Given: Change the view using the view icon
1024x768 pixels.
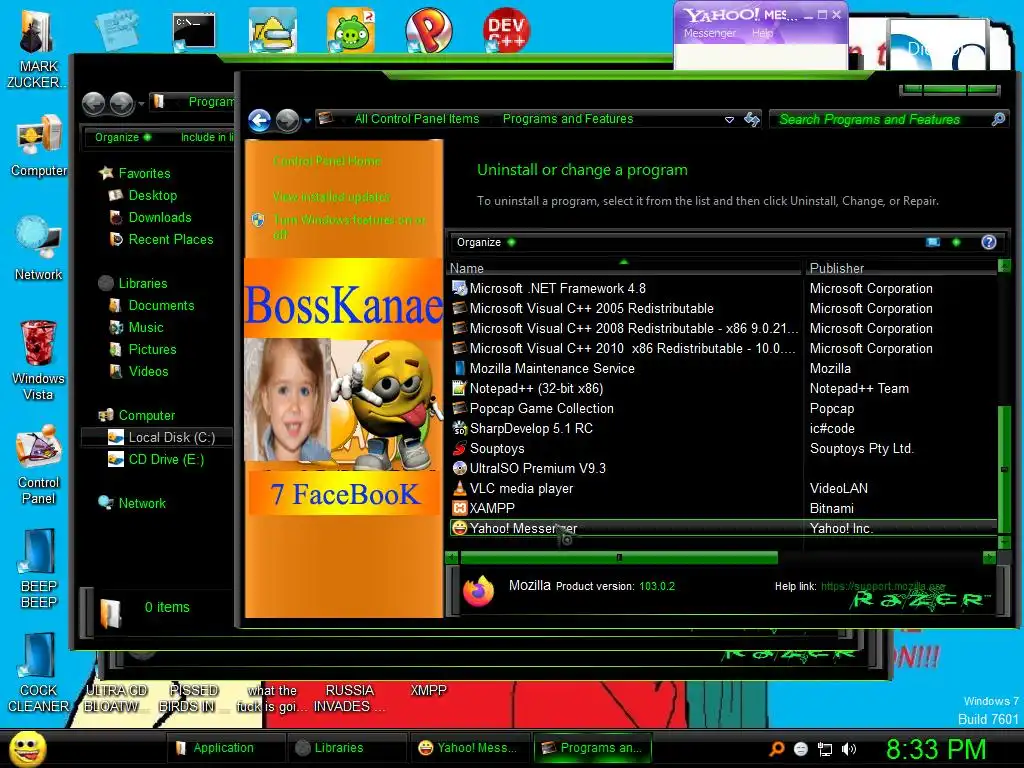Looking at the screenshot, I should pos(933,242).
